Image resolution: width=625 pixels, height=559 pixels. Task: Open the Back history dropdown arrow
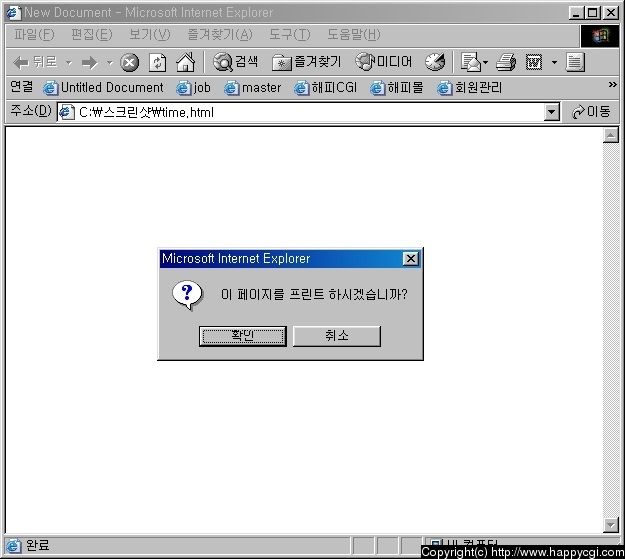69,63
